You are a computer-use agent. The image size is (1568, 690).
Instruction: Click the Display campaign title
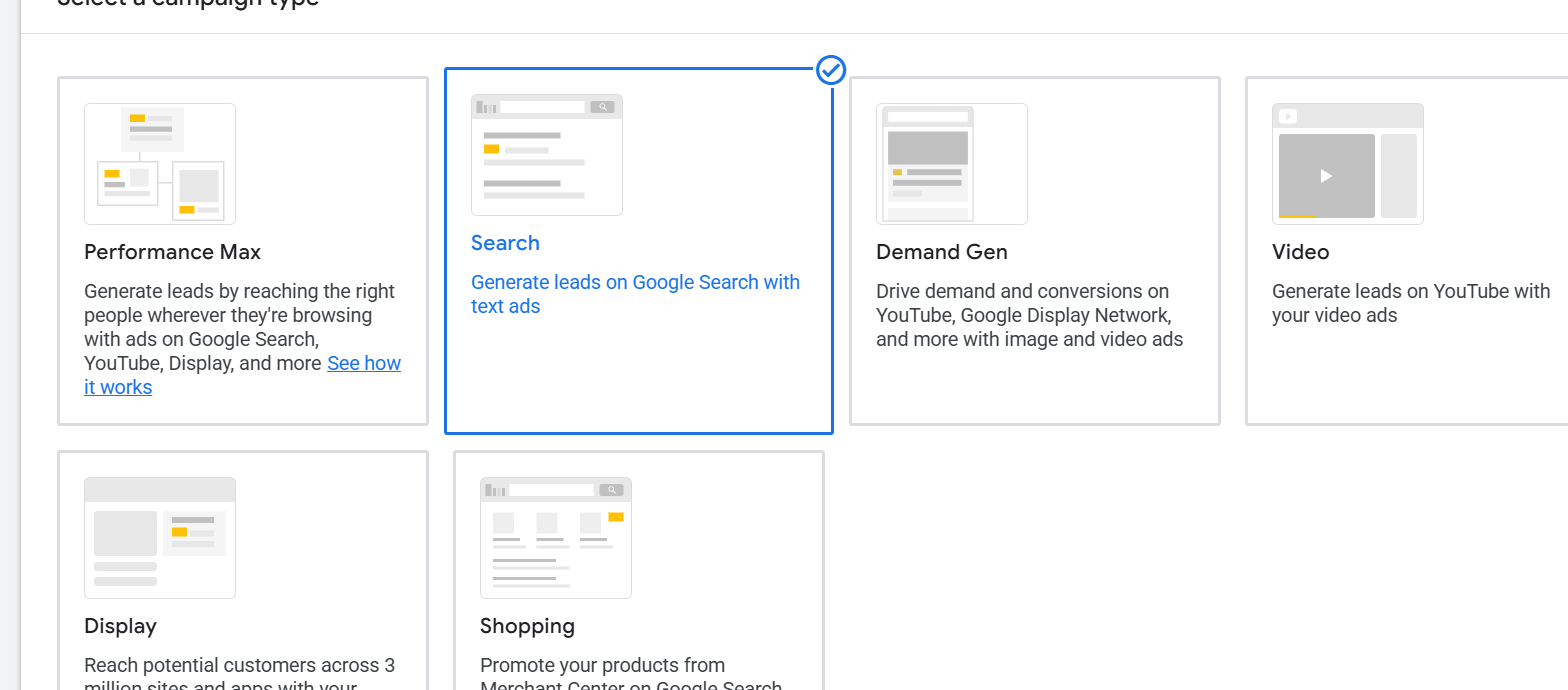pyautogui.click(x=120, y=626)
